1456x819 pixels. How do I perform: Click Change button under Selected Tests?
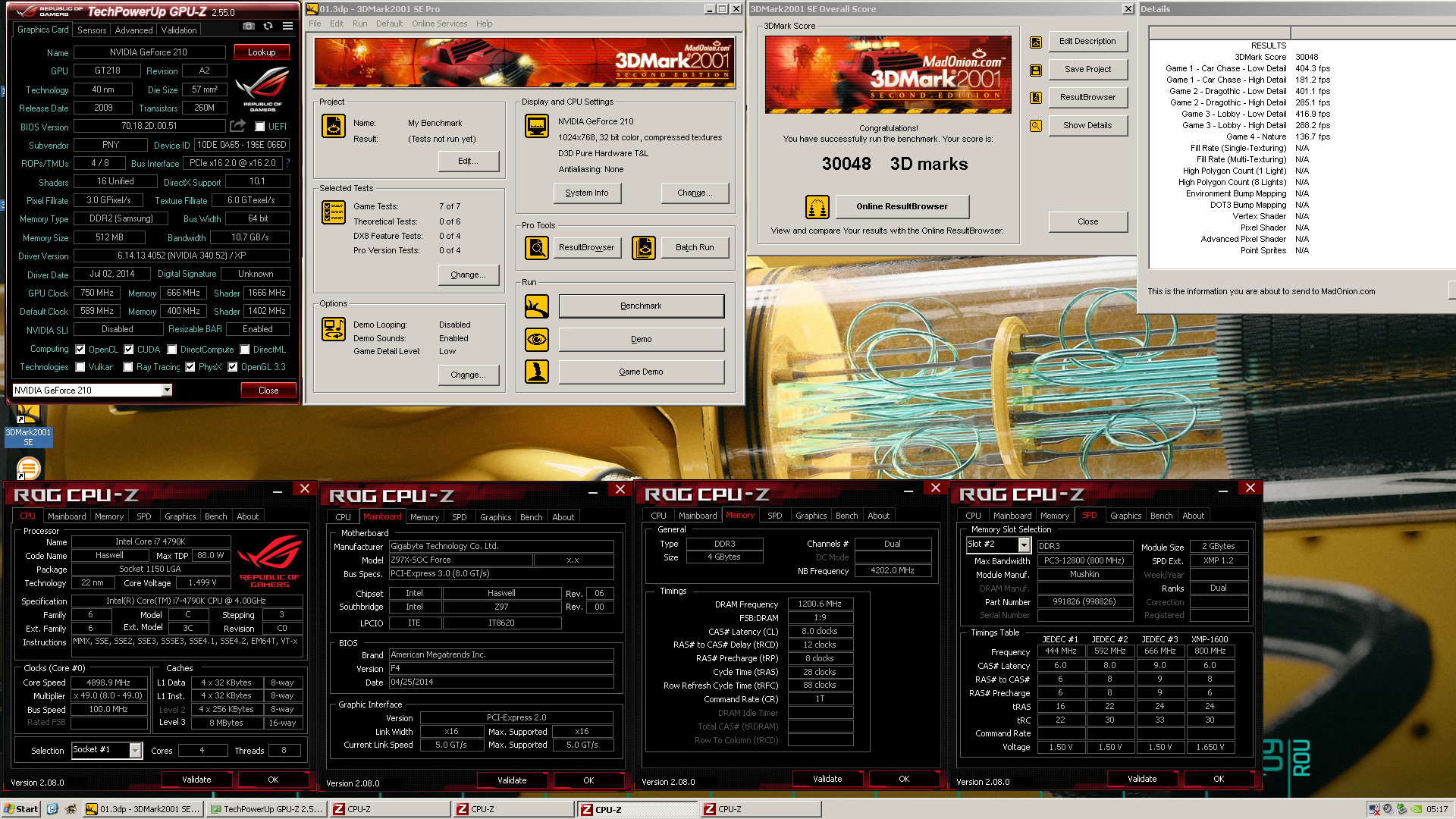click(x=468, y=275)
